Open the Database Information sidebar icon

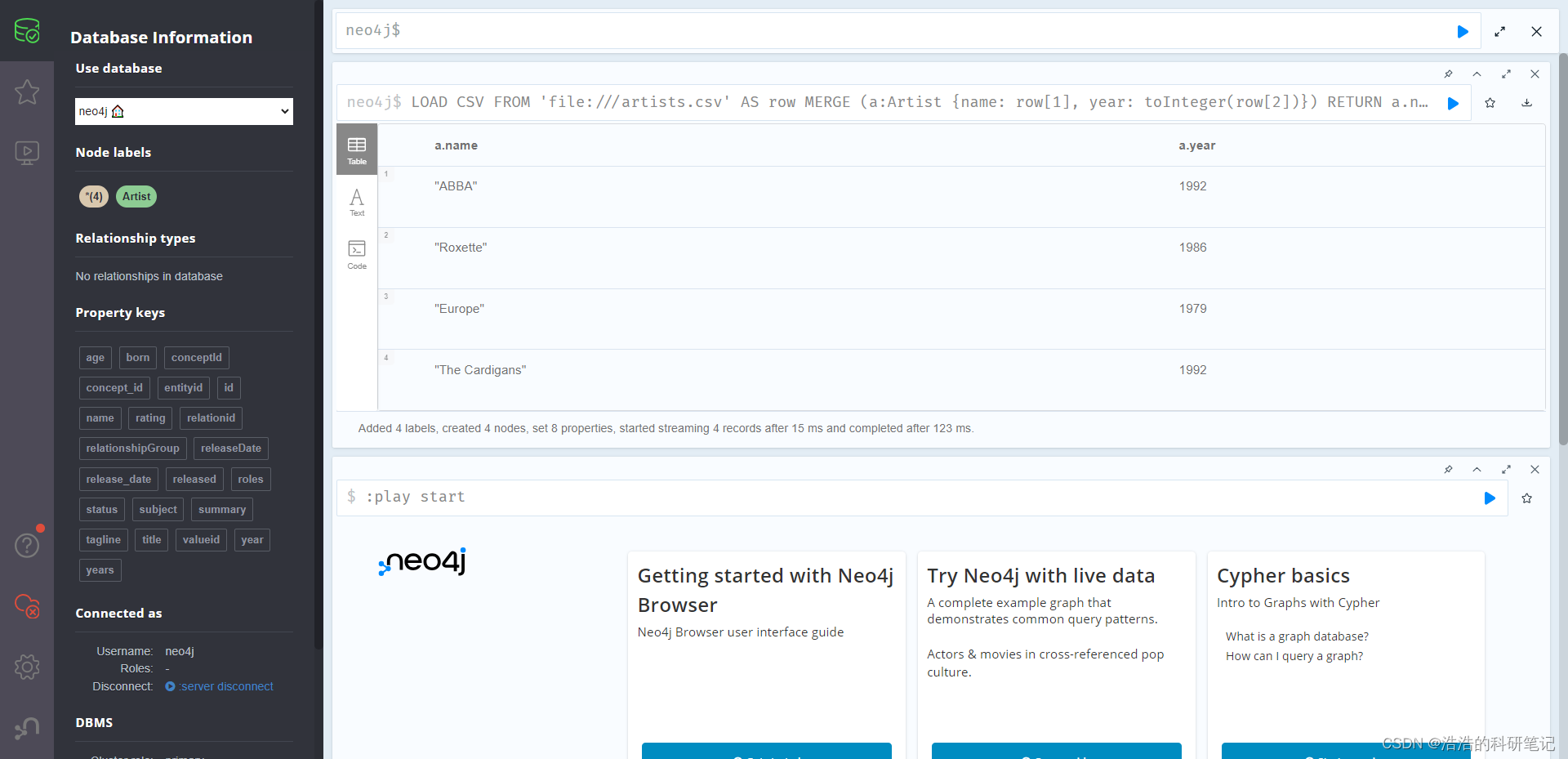point(27,31)
